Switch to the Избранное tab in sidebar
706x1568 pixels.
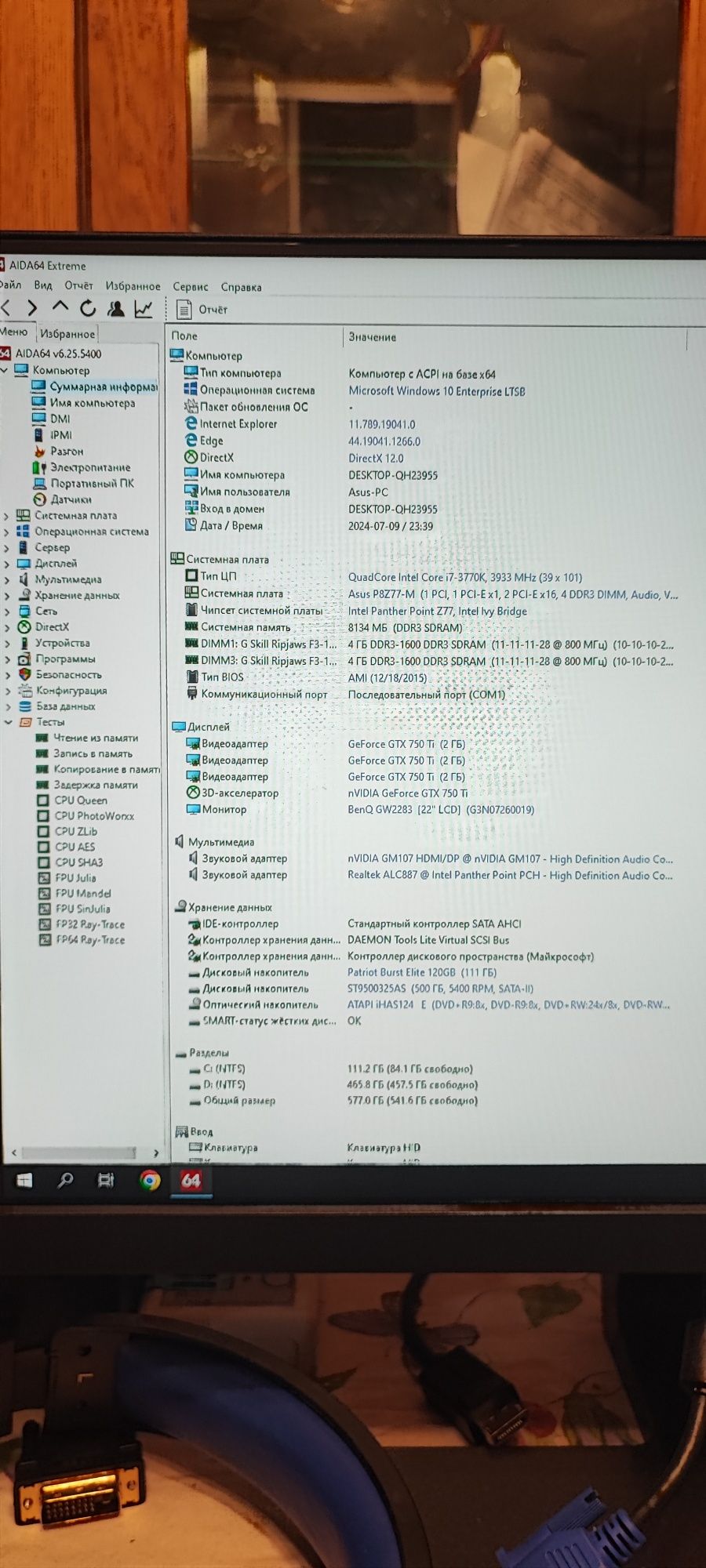[67, 334]
